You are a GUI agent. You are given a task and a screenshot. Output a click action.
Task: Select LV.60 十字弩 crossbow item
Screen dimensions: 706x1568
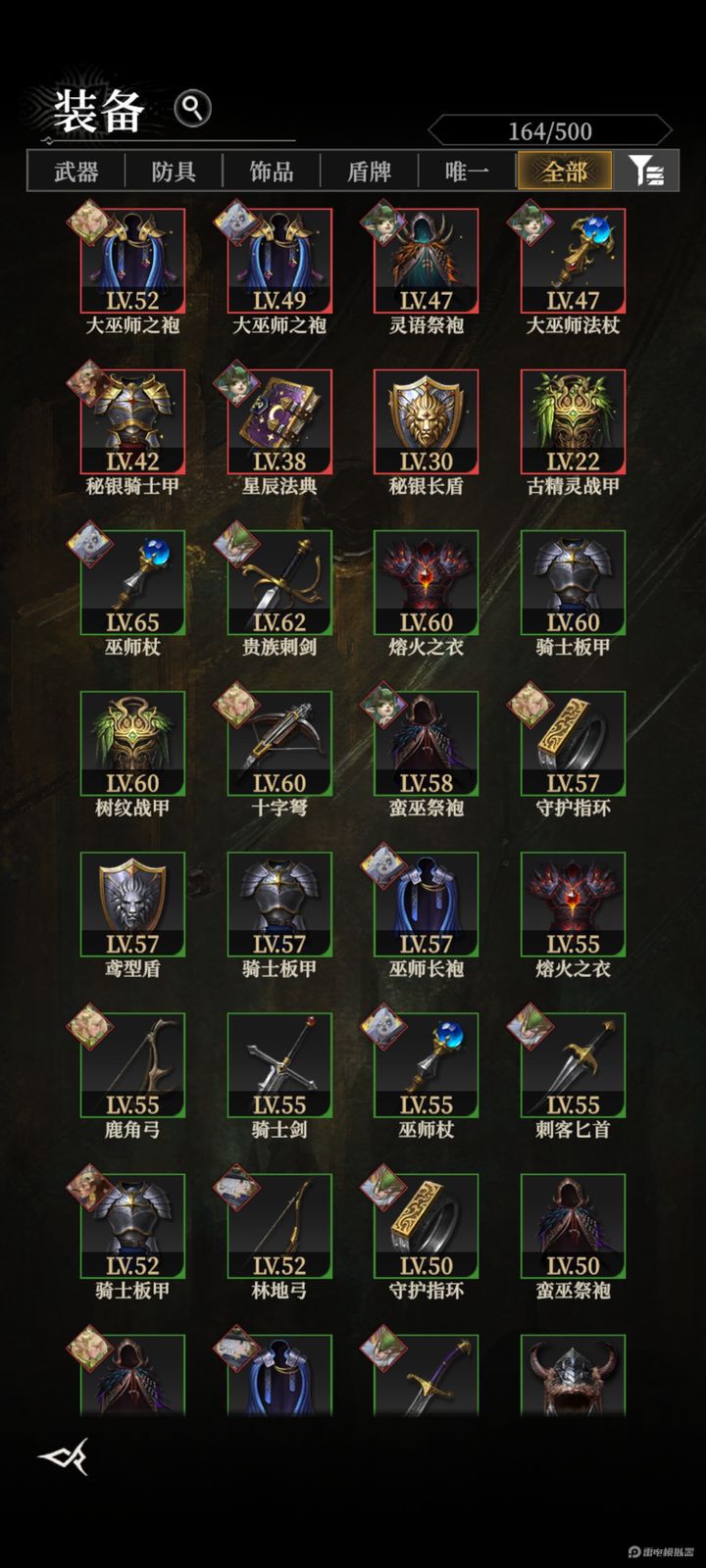[x=278, y=743]
